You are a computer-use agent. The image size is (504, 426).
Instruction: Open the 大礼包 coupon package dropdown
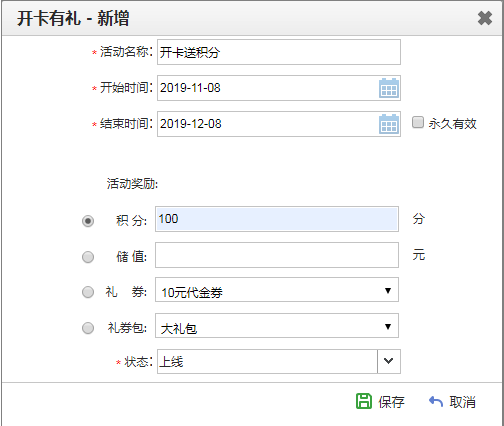coord(277,326)
